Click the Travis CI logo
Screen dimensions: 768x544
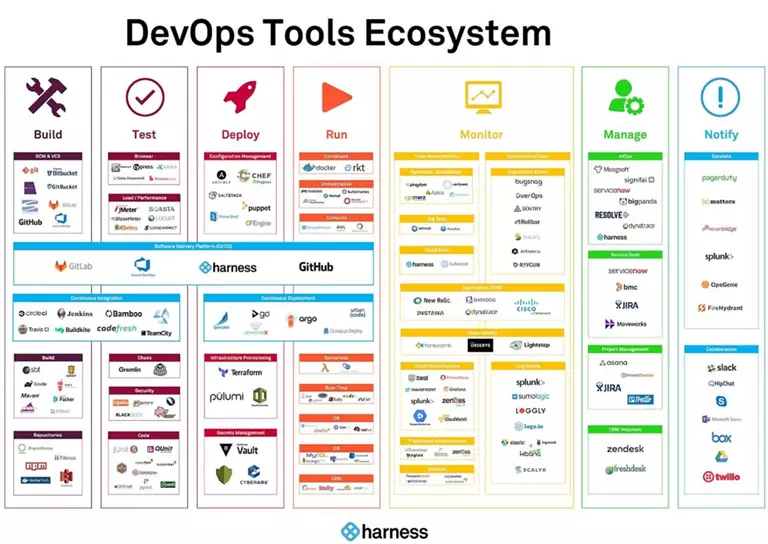click(x=33, y=330)
